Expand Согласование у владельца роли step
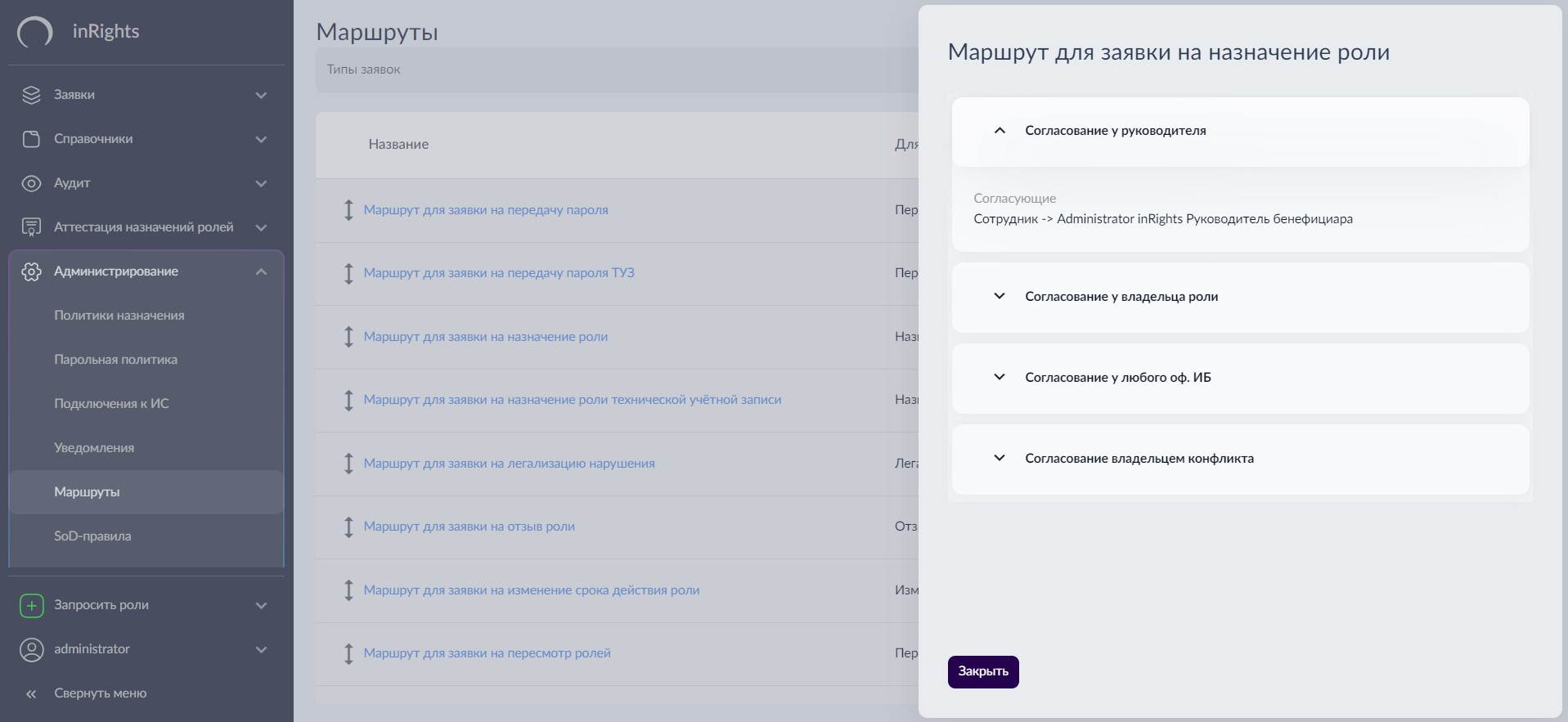Screen dimensions: 1568x722 1000,297
